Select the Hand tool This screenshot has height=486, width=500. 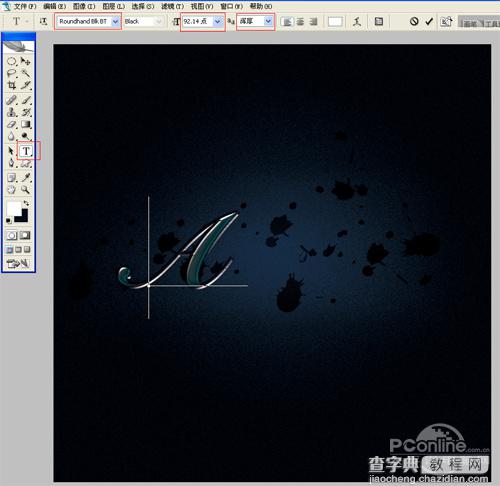[x=12, y=190]
